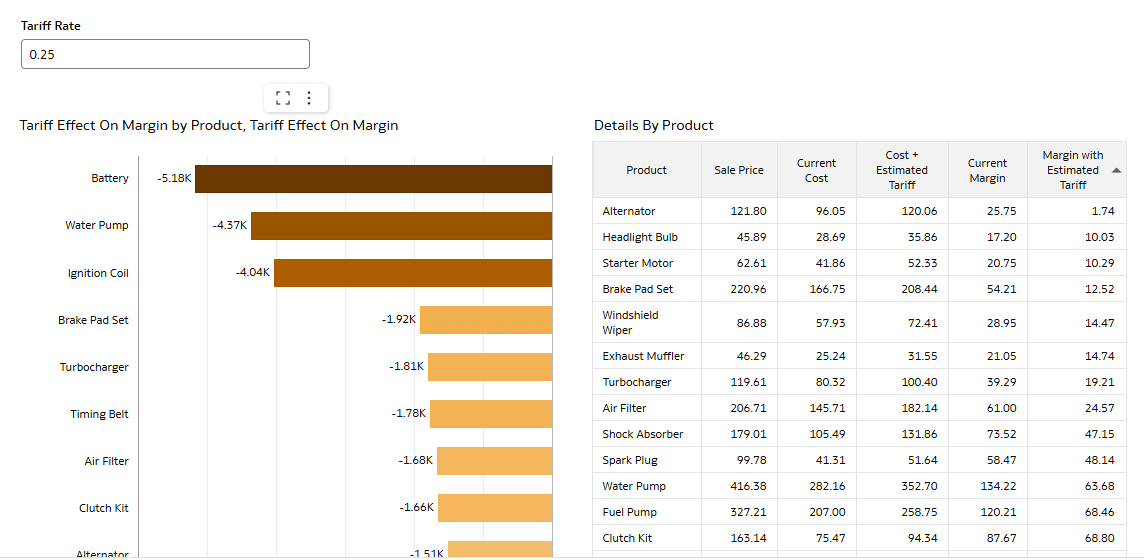
Task: Click the Tariff Rate input field
Action: [165, 54]
